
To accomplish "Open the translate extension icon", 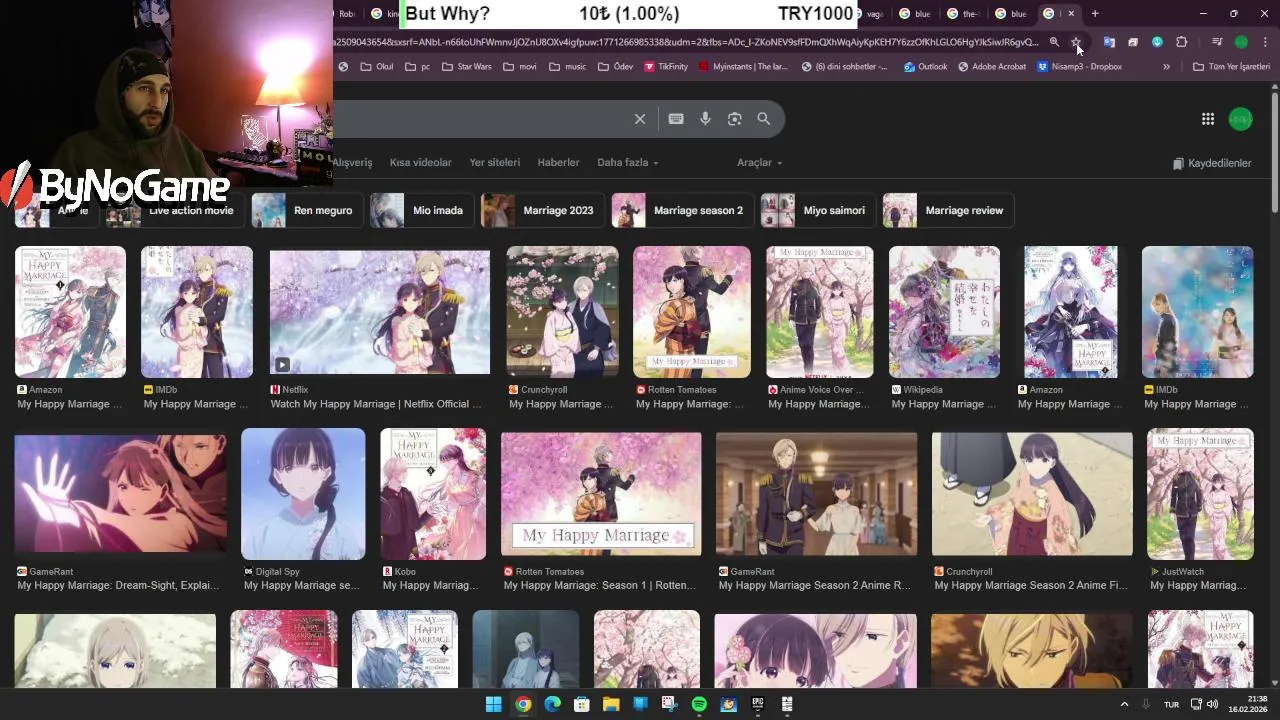I will [1109, 42].
